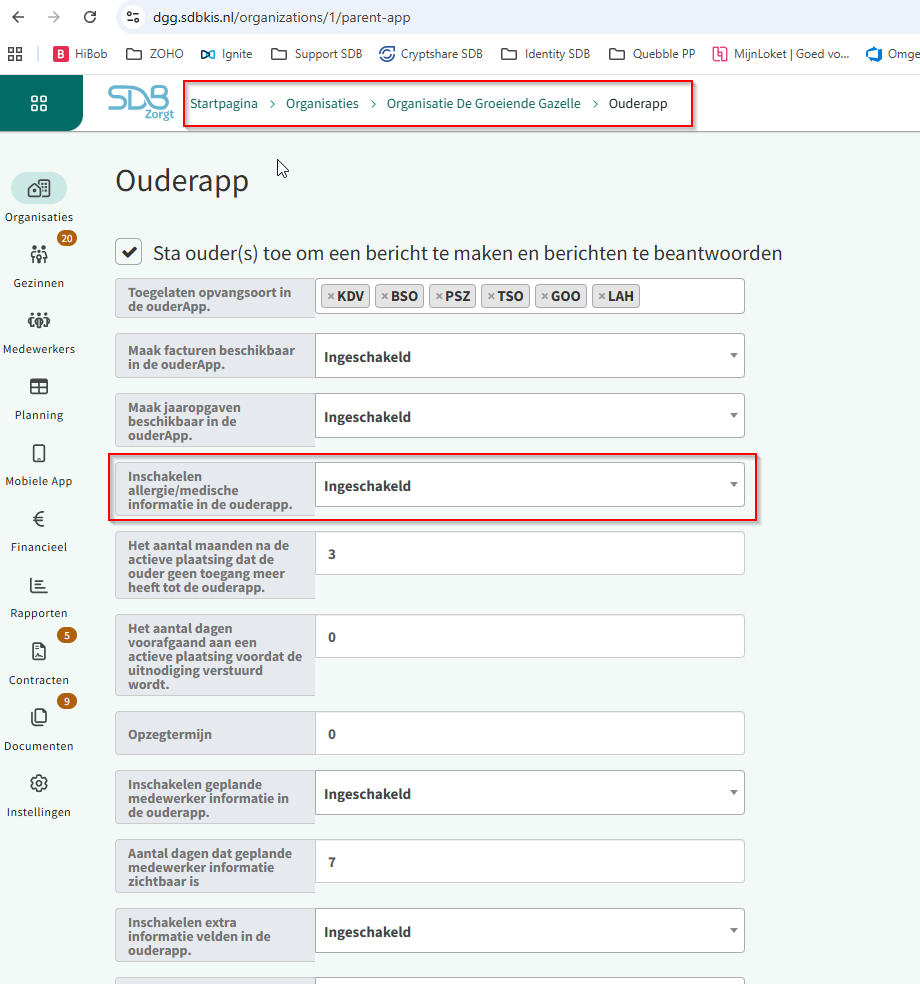920x984 pixels.
Task: Click the 'Aantal dagen dat geplande' field
Action: coord(530,862)
